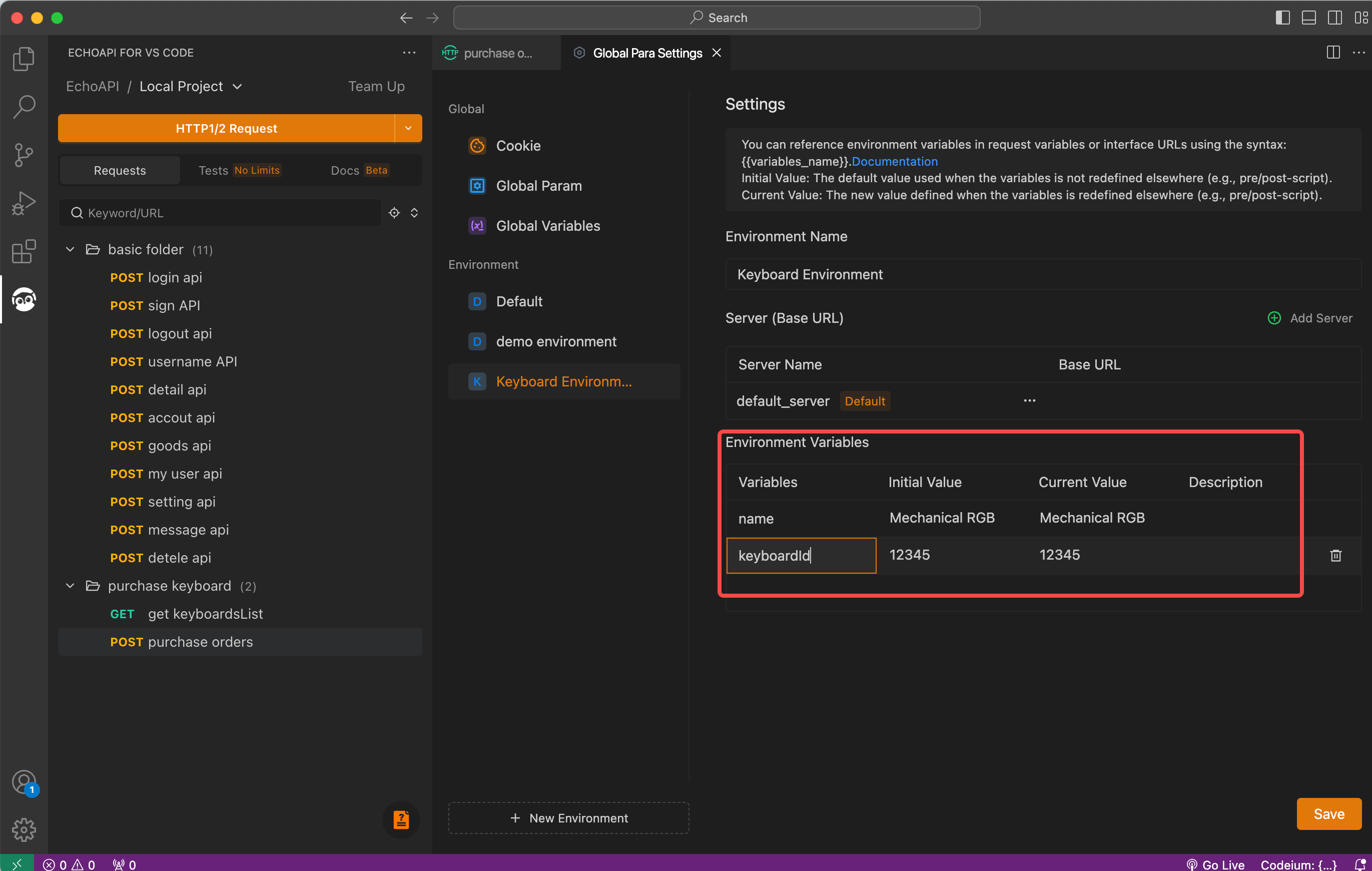Click the EchoAPI panel more actions ellipsis
1372x871 pixels.
[x=409, y=53]
